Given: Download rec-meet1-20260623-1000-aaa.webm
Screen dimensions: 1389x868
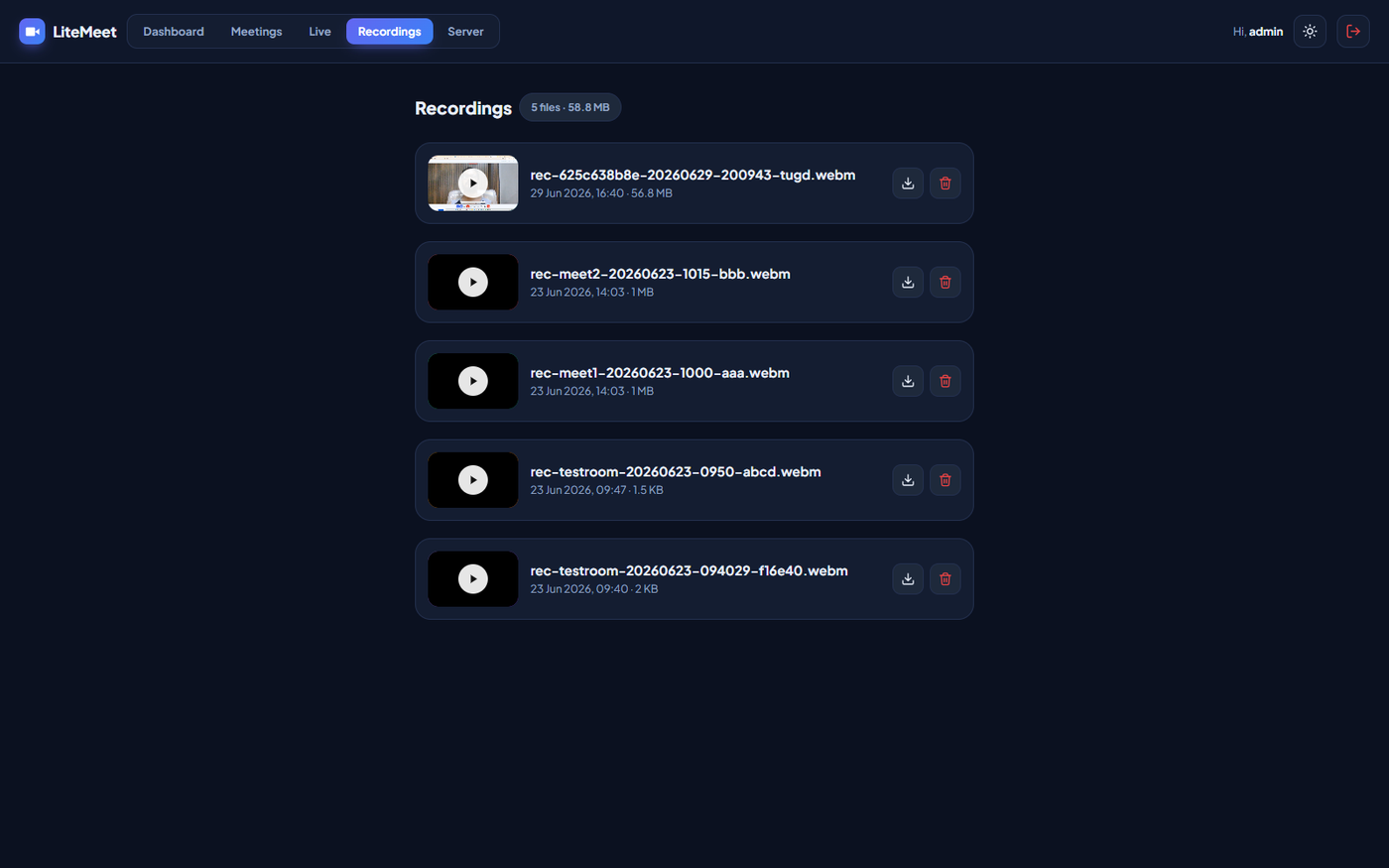Looking at the screenshot, I should pyautogui.click(x=908, y=381).
